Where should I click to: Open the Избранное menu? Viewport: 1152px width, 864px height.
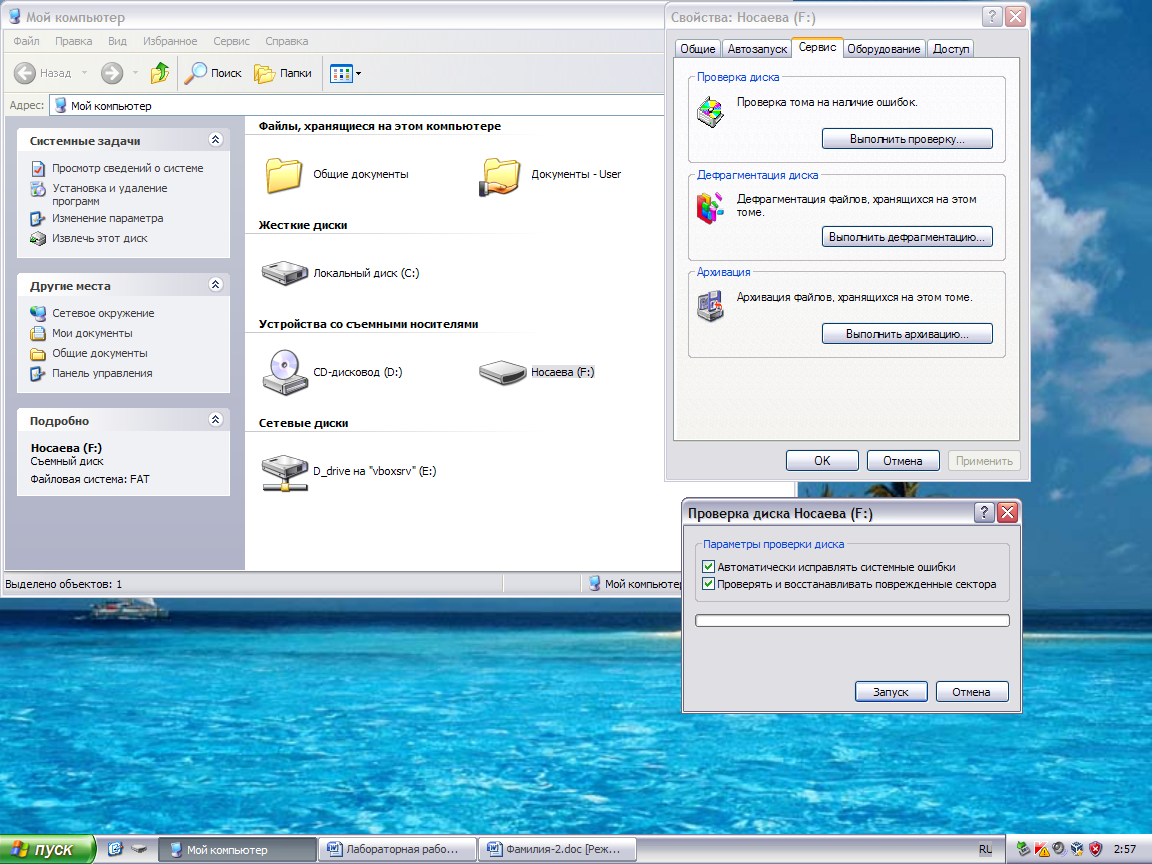(x=170, y=41)
